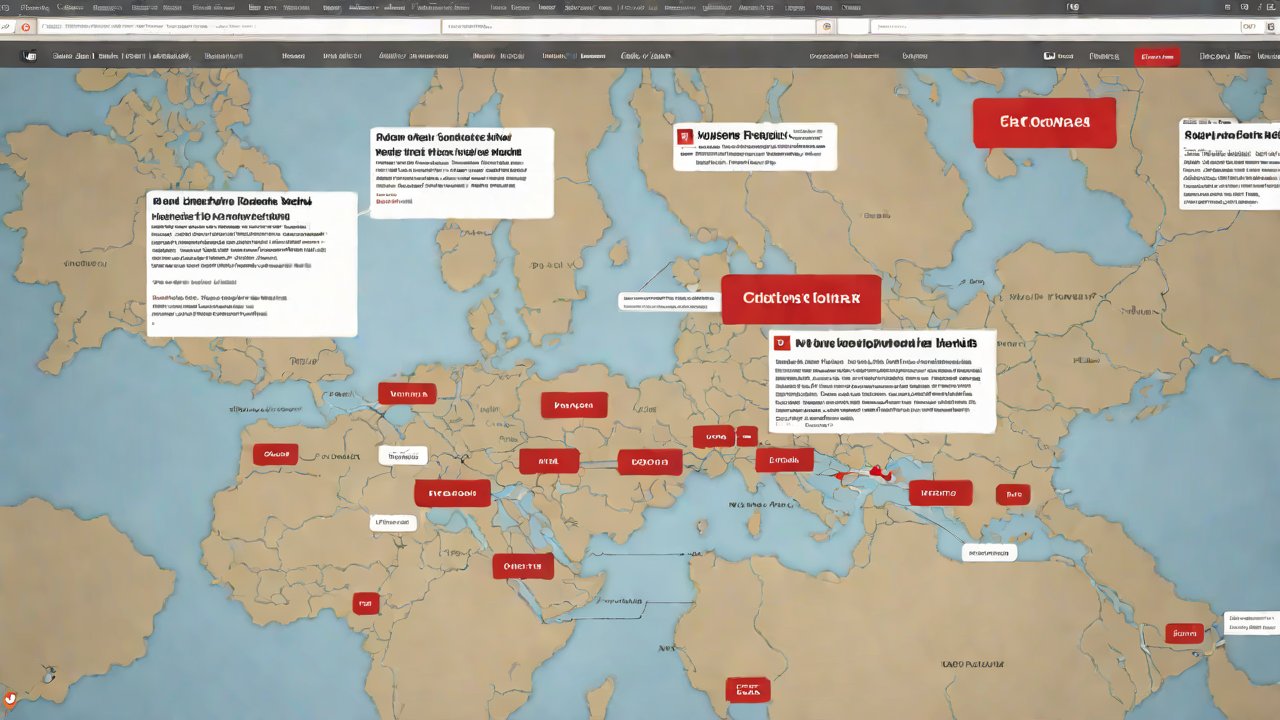
Task: Open the partially visible info card at the right edge
Action: point(1229,165)
